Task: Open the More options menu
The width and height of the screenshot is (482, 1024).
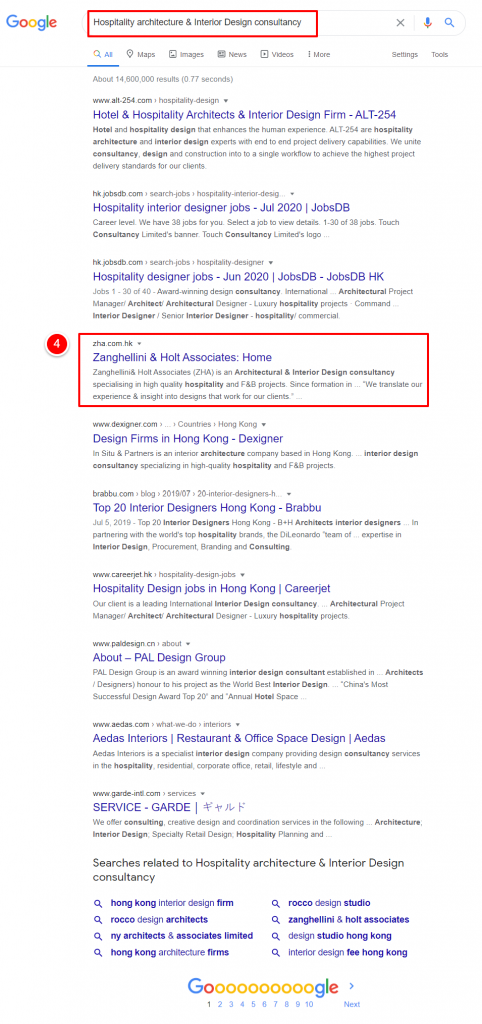Action: point(319,55)
